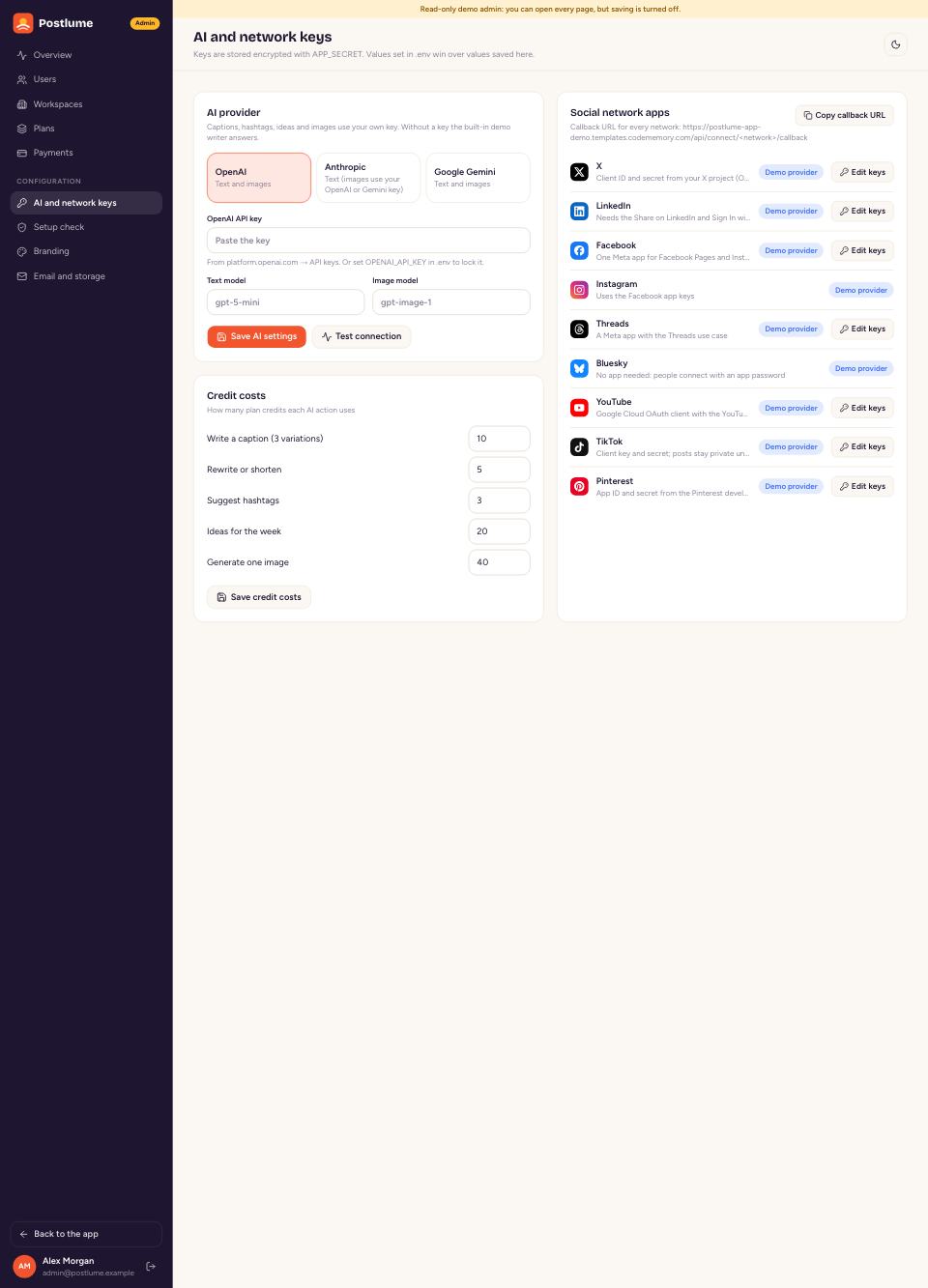Click Demo provider badge on Threads row

point(791,329)
